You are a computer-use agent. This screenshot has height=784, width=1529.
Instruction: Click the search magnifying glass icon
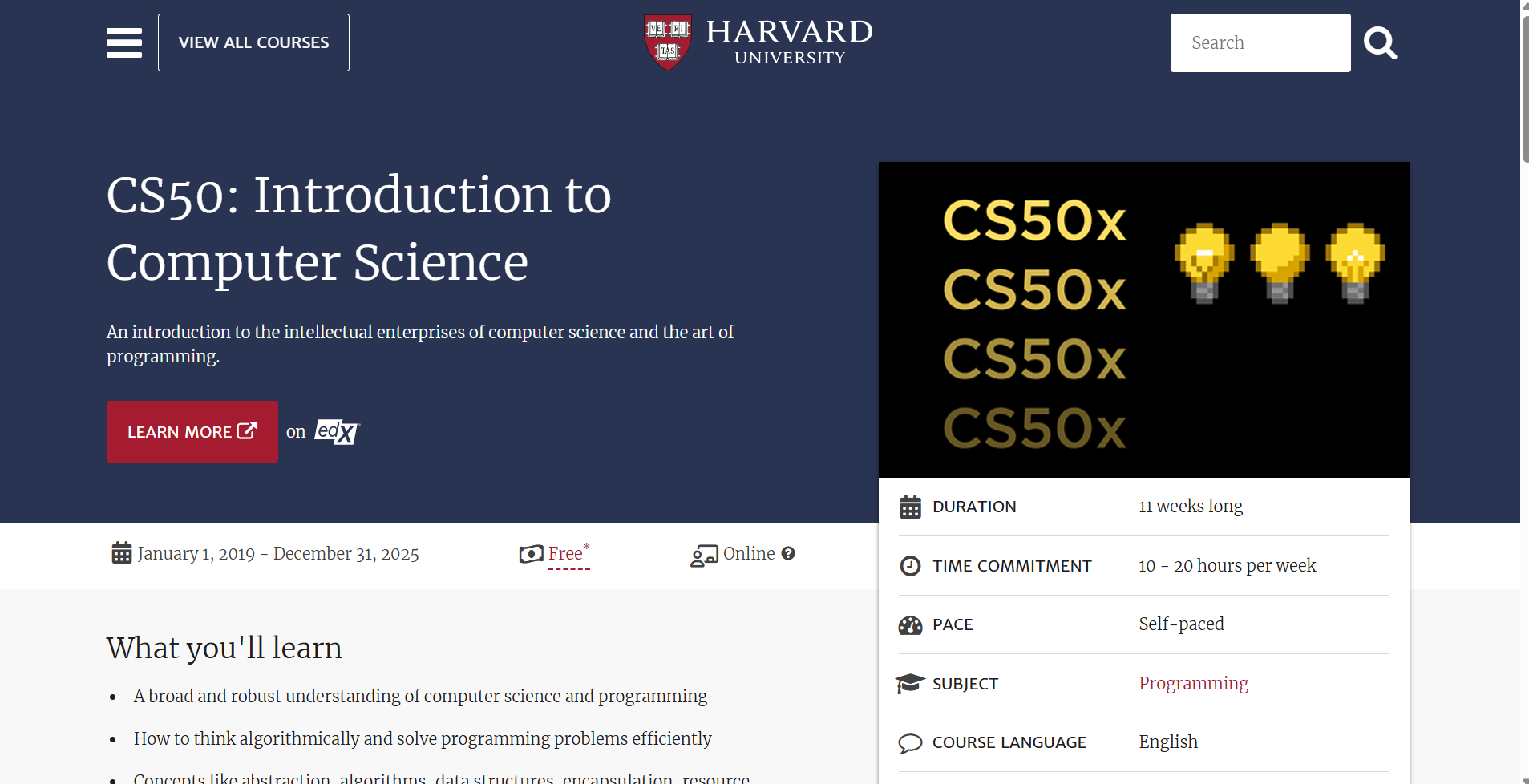click(1379, 42)
